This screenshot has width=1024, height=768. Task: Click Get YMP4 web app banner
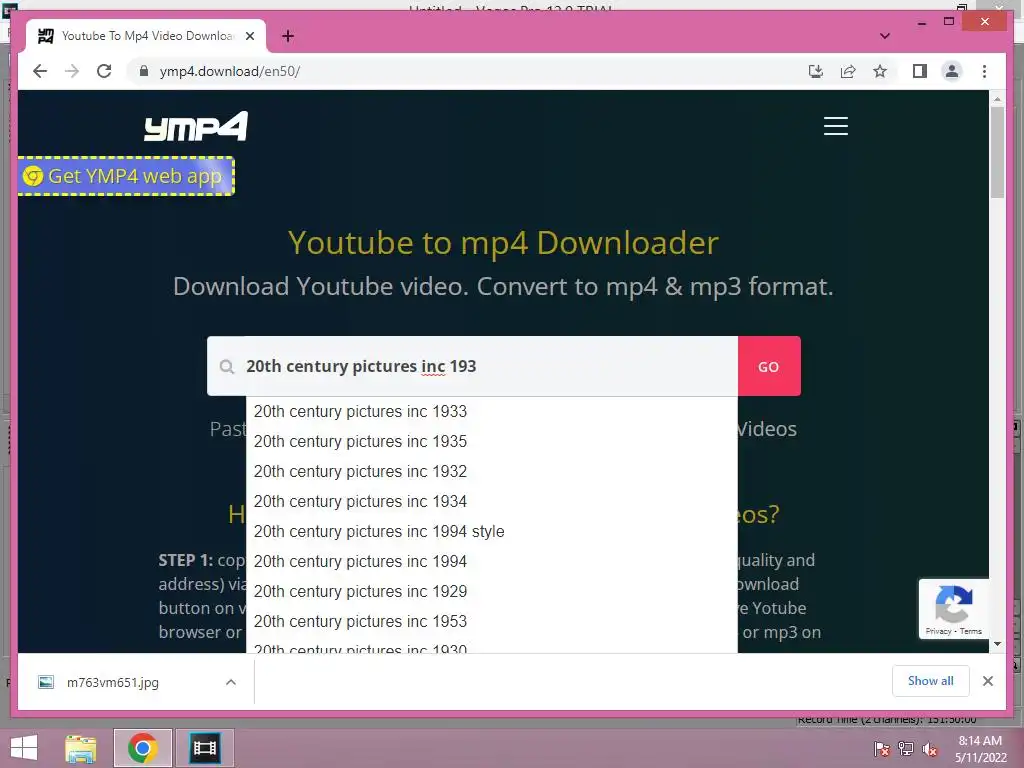pos(126,176)
